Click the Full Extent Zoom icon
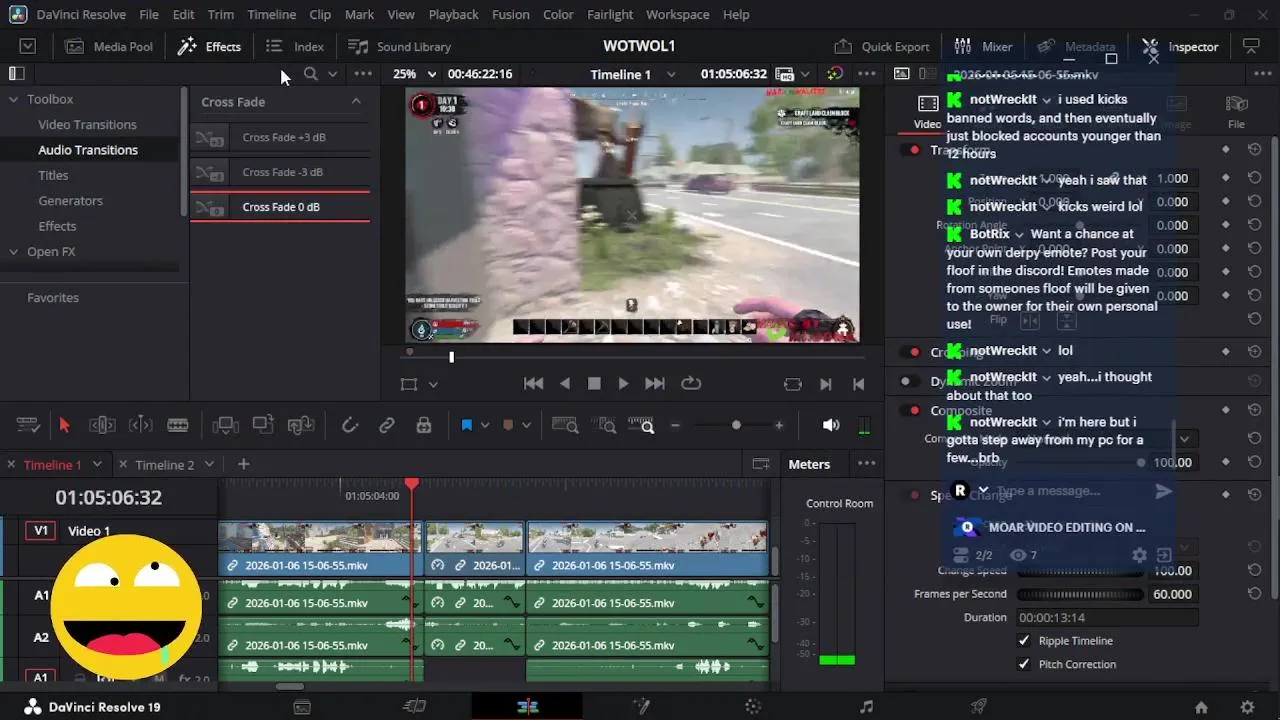 point(565,425)
